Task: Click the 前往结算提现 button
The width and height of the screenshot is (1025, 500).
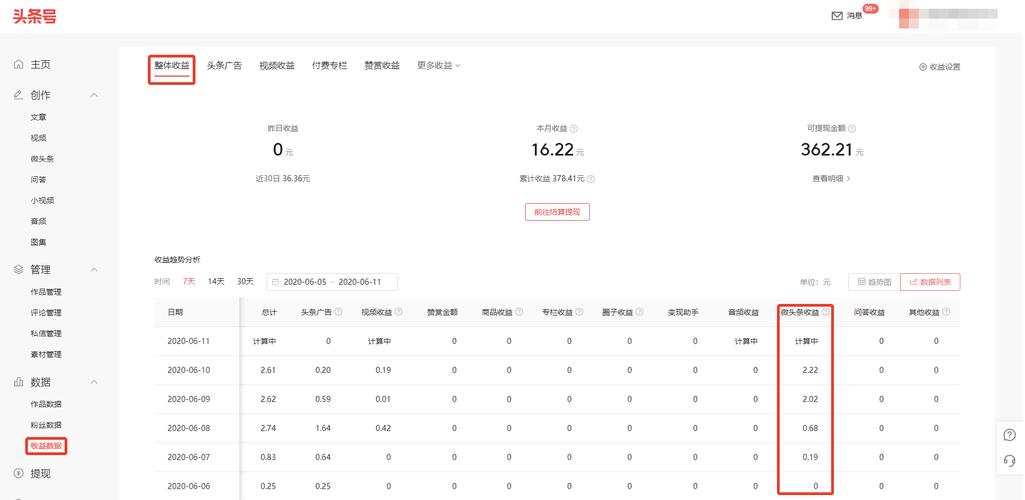Action: click(557, 212)
